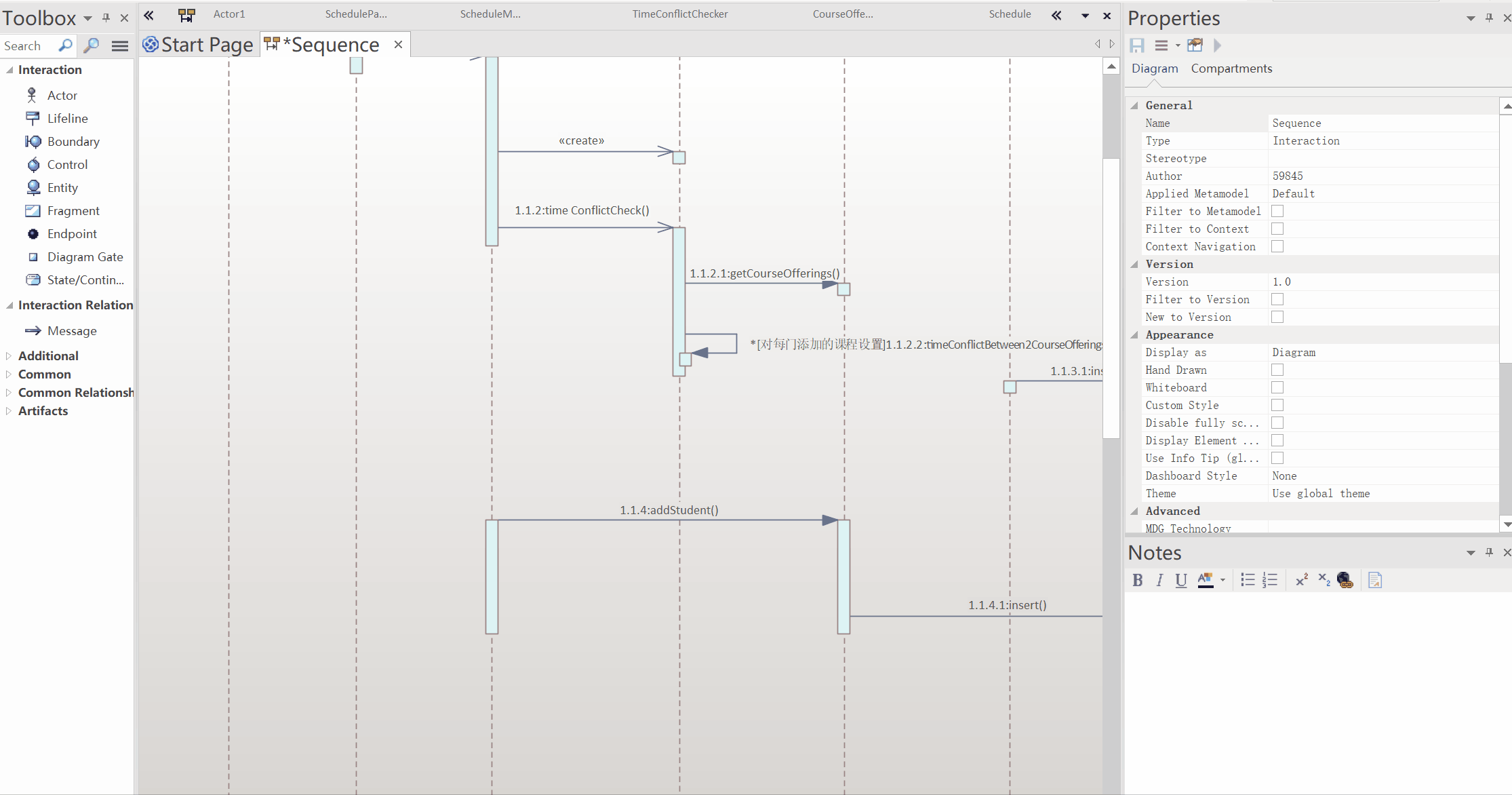
Task: Collapse the Appearance property group
Action: click(1134, 335)
